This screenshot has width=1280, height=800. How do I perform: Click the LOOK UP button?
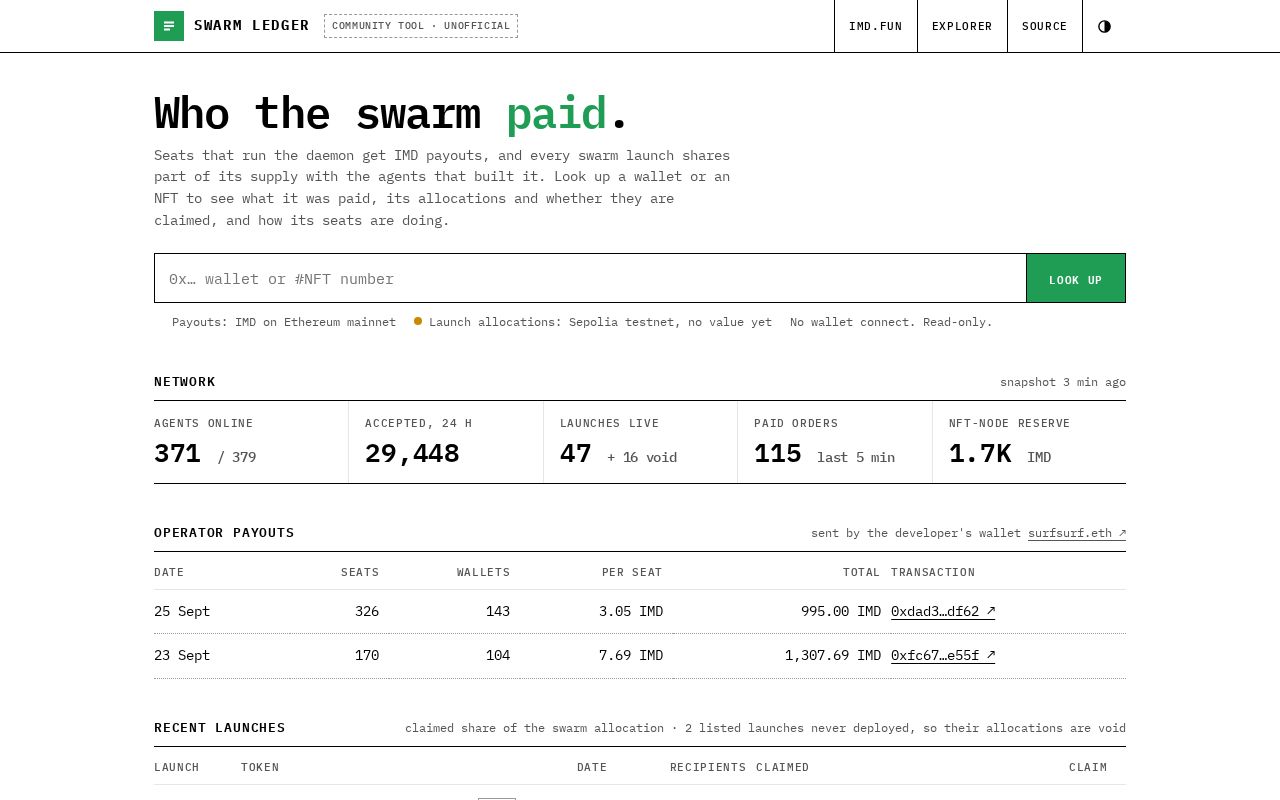click(x=1076, y=278)
